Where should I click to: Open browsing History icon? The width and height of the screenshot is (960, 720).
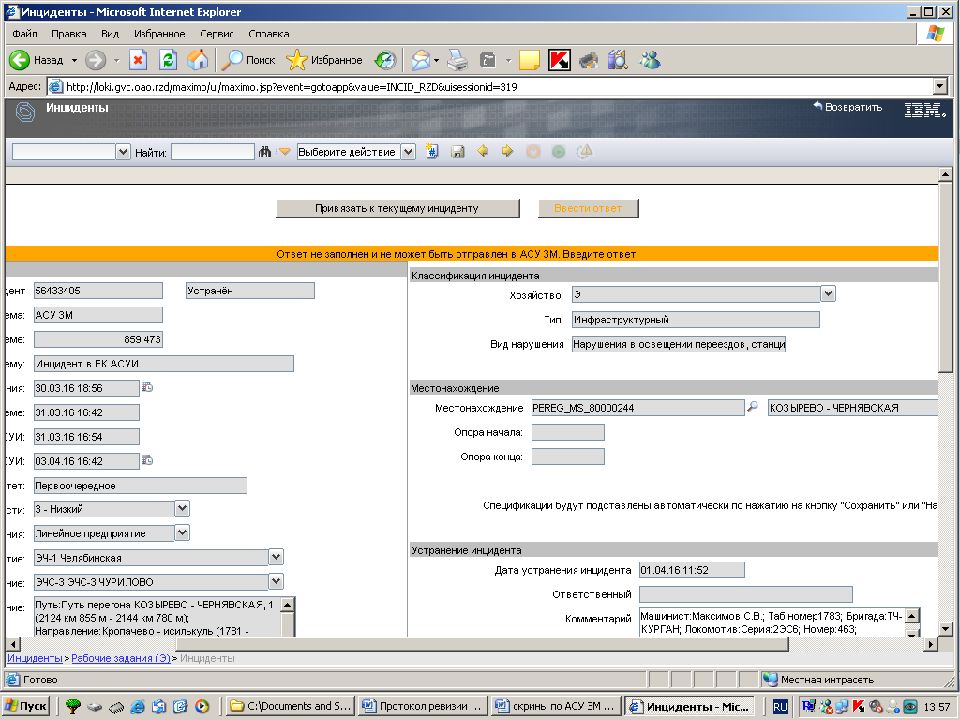[x=386, y=60]
